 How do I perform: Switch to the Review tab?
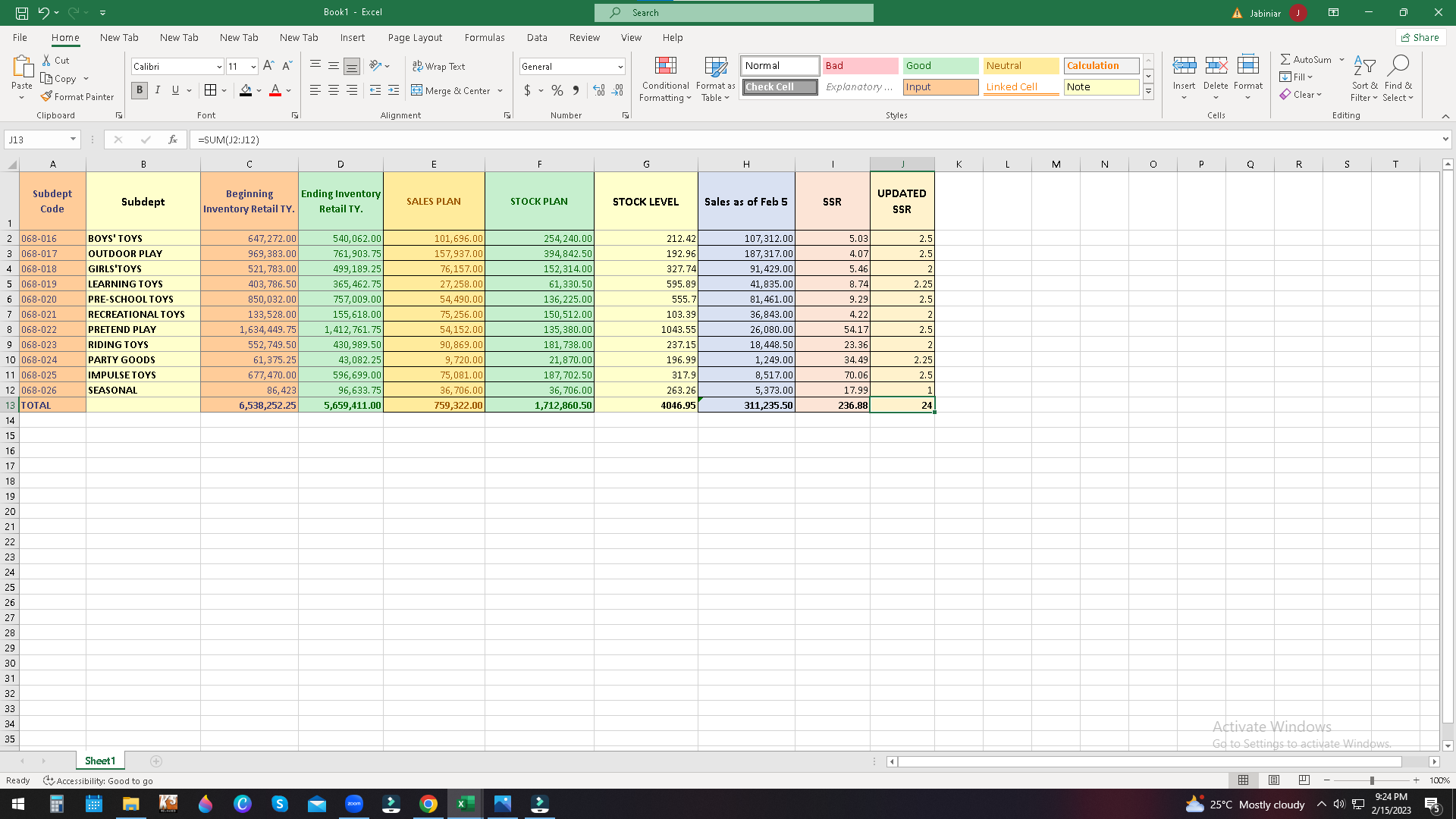point(584,37)
